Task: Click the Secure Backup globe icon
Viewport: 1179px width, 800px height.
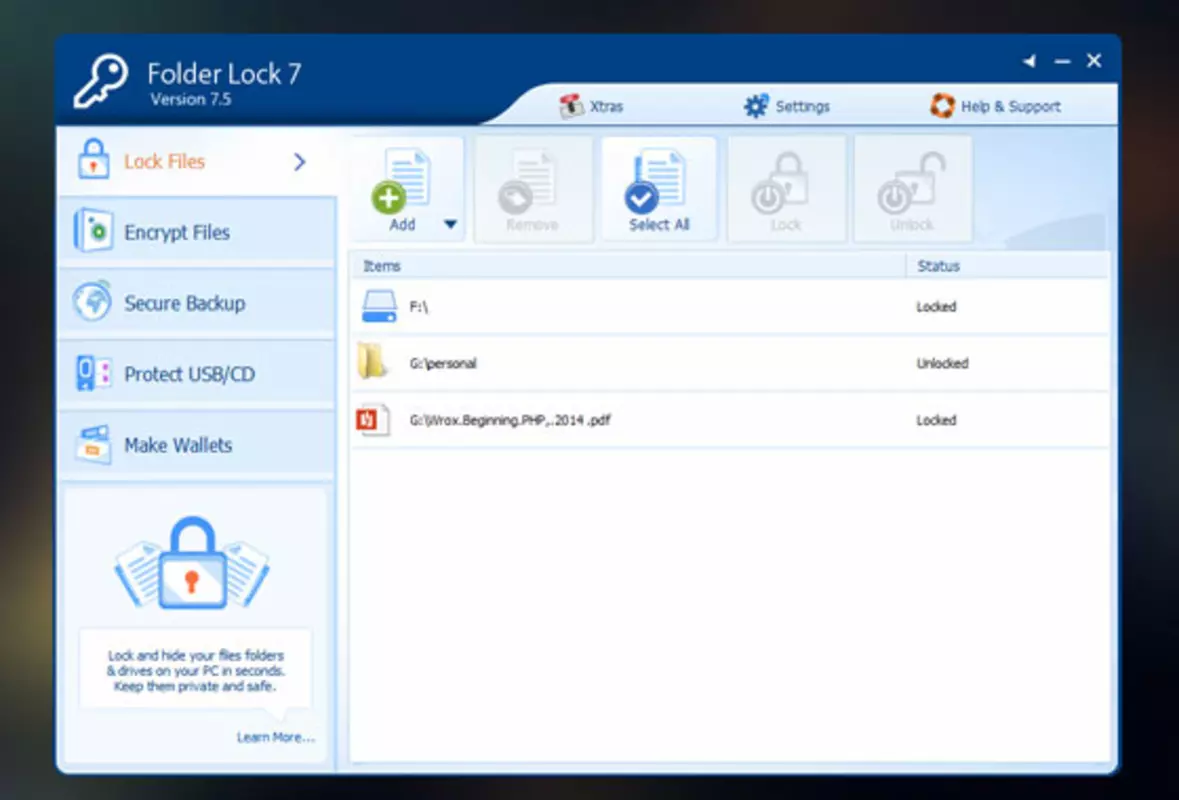Action: (92, 301)
